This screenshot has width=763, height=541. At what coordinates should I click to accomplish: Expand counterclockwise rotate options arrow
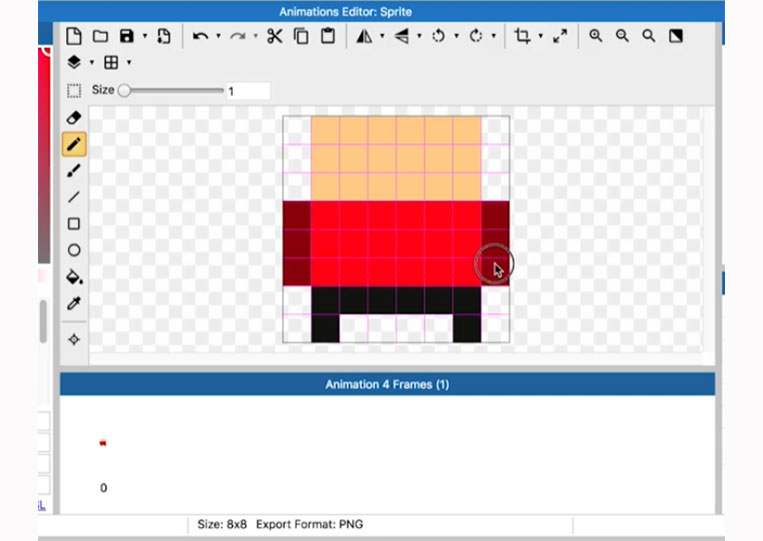[x=456, y=36]
